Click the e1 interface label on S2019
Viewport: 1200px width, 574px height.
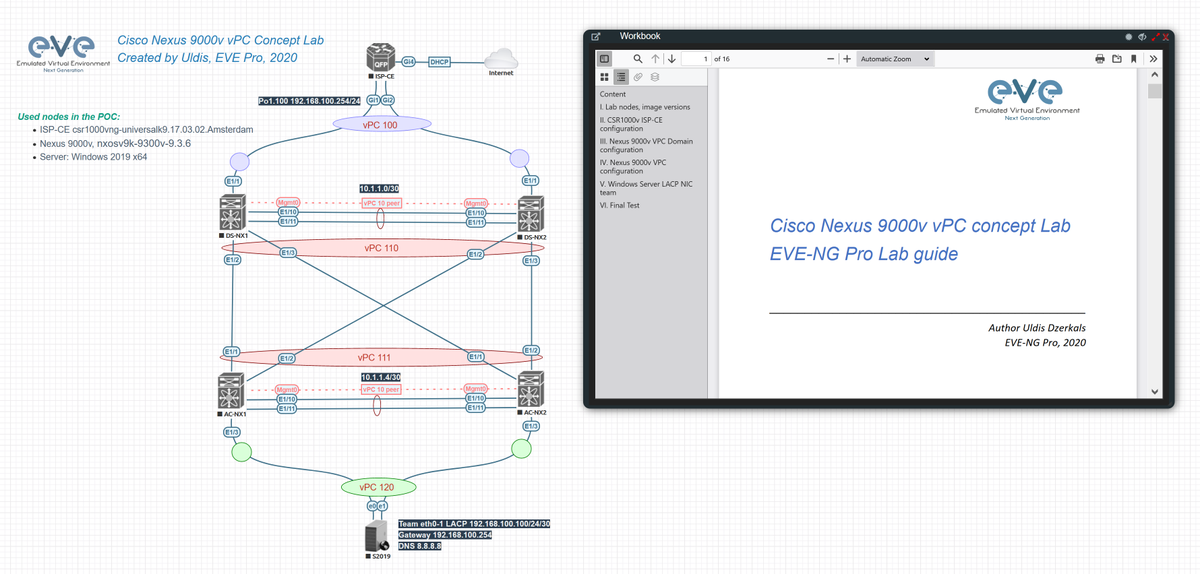(x=383, y=506)
